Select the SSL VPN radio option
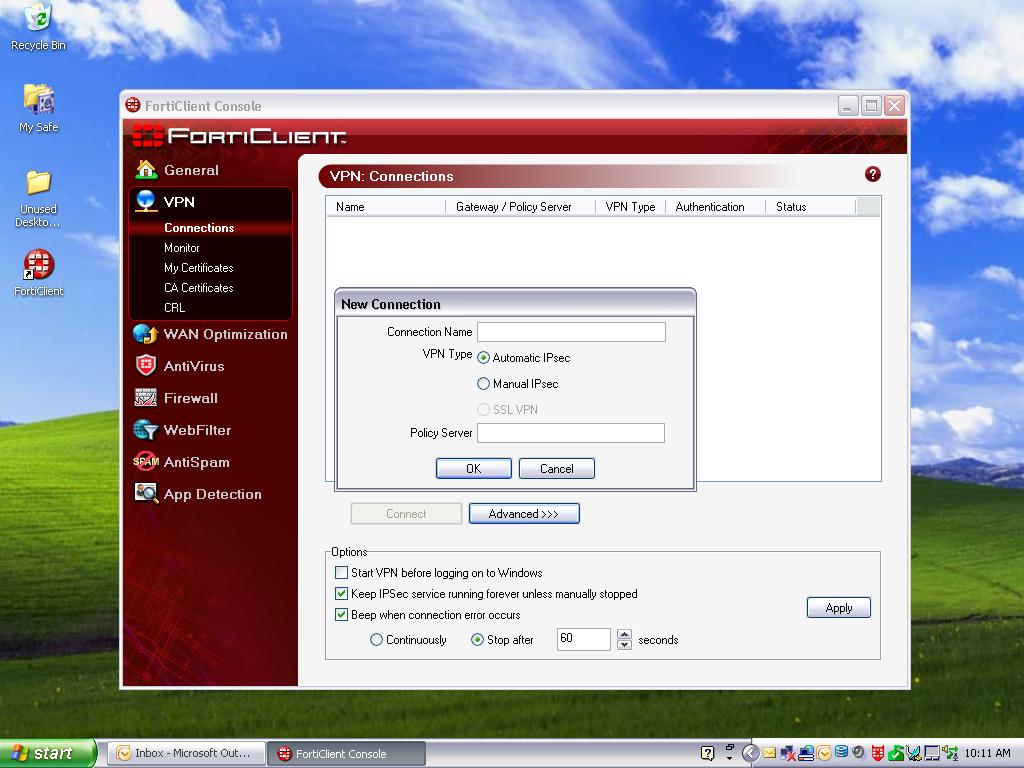 483,409
